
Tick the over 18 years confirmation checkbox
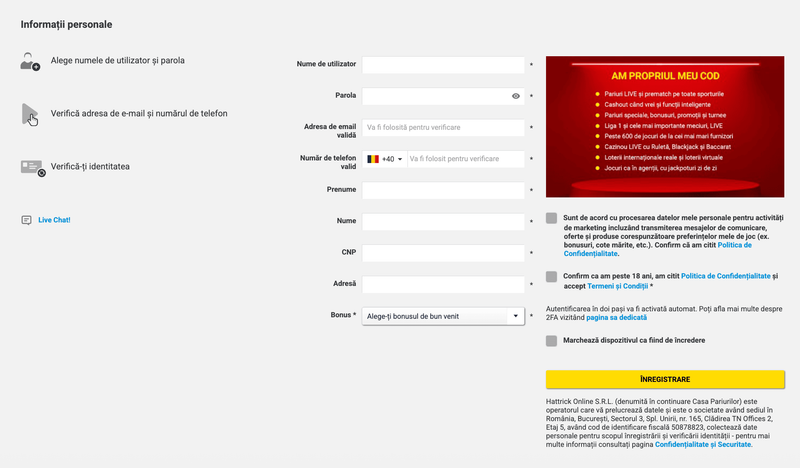(x=552, y=276)
